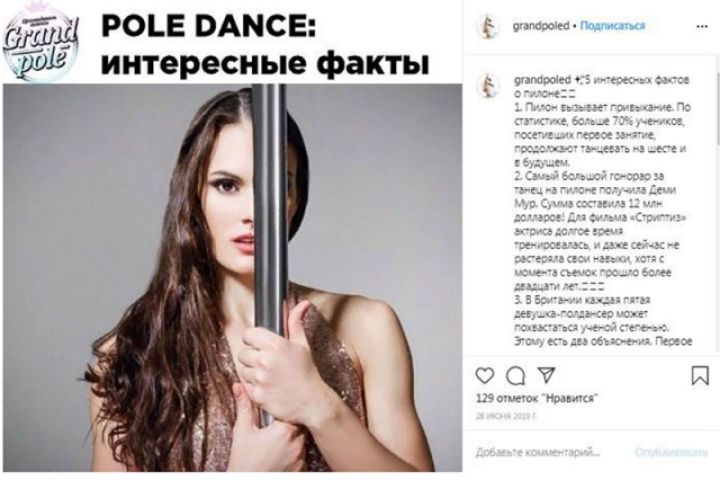Click the grandpoled avatar in header
This screenshot has height=480, width=720.
[x=489, y=27]
